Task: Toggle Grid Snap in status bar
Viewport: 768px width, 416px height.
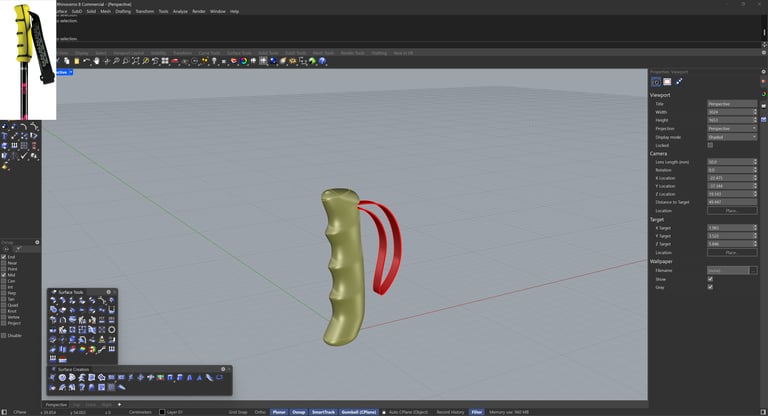Action: click(238, 412)
